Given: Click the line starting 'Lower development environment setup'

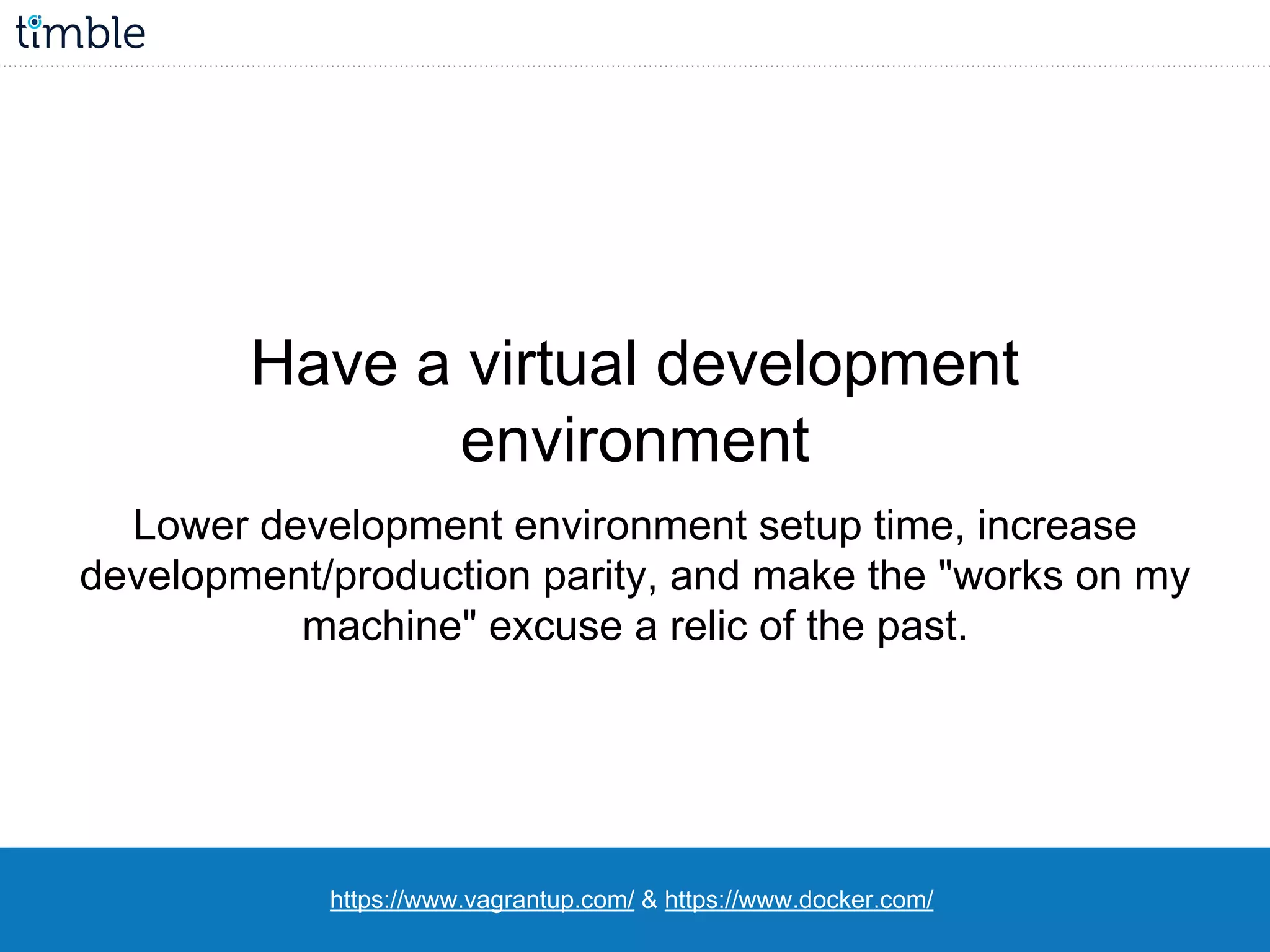Looking at the screenshot, I should click(634, 526).
